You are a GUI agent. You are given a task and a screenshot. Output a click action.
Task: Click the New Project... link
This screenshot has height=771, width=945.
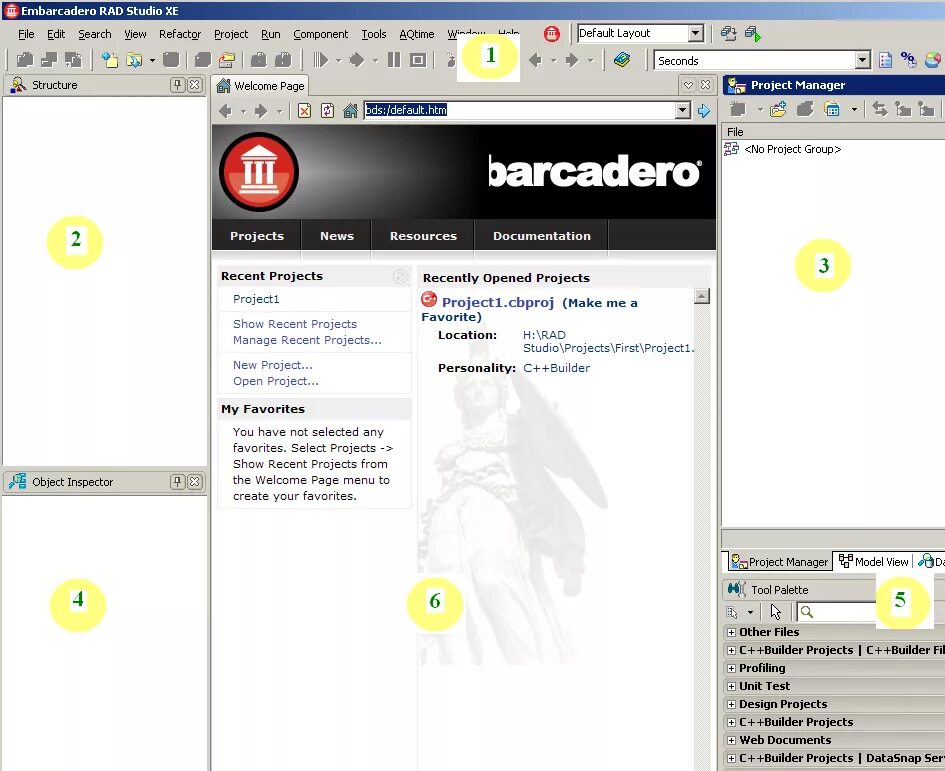pos(272,365)
